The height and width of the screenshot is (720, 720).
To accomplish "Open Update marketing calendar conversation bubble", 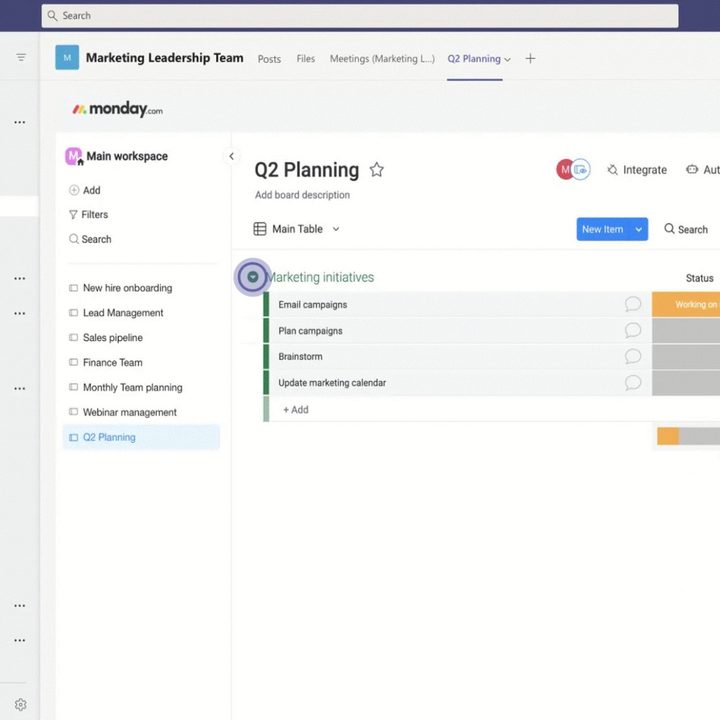I will pos(632,382).
